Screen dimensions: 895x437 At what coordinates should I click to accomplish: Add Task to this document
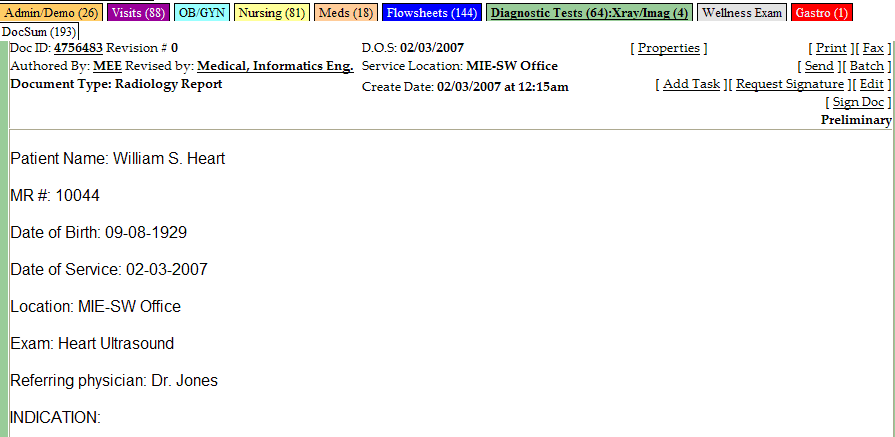[x=691, y=84]
